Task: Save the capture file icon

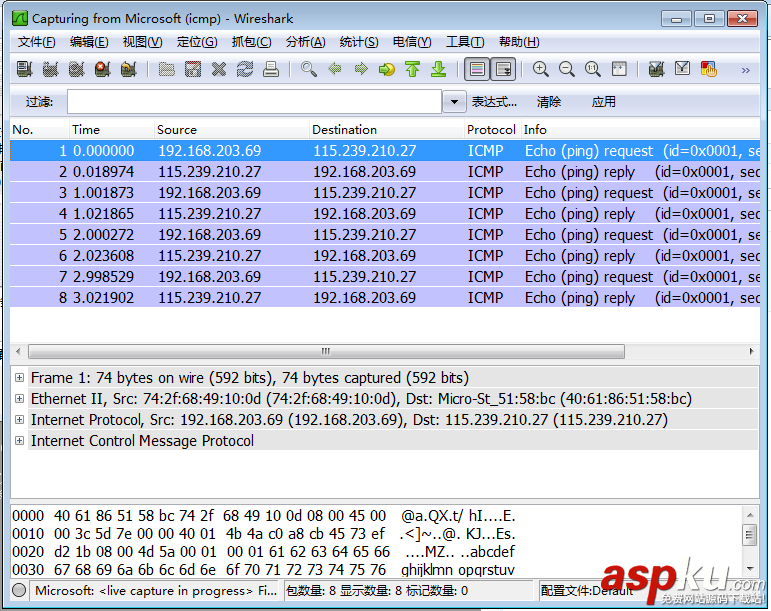Action: coord(193,69)
